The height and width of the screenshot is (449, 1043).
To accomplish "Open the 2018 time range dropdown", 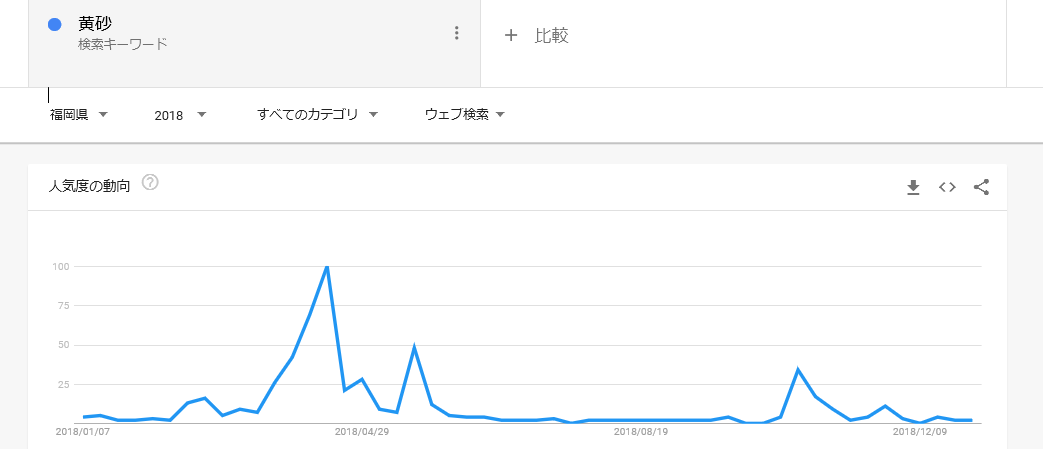I will 180,115.
